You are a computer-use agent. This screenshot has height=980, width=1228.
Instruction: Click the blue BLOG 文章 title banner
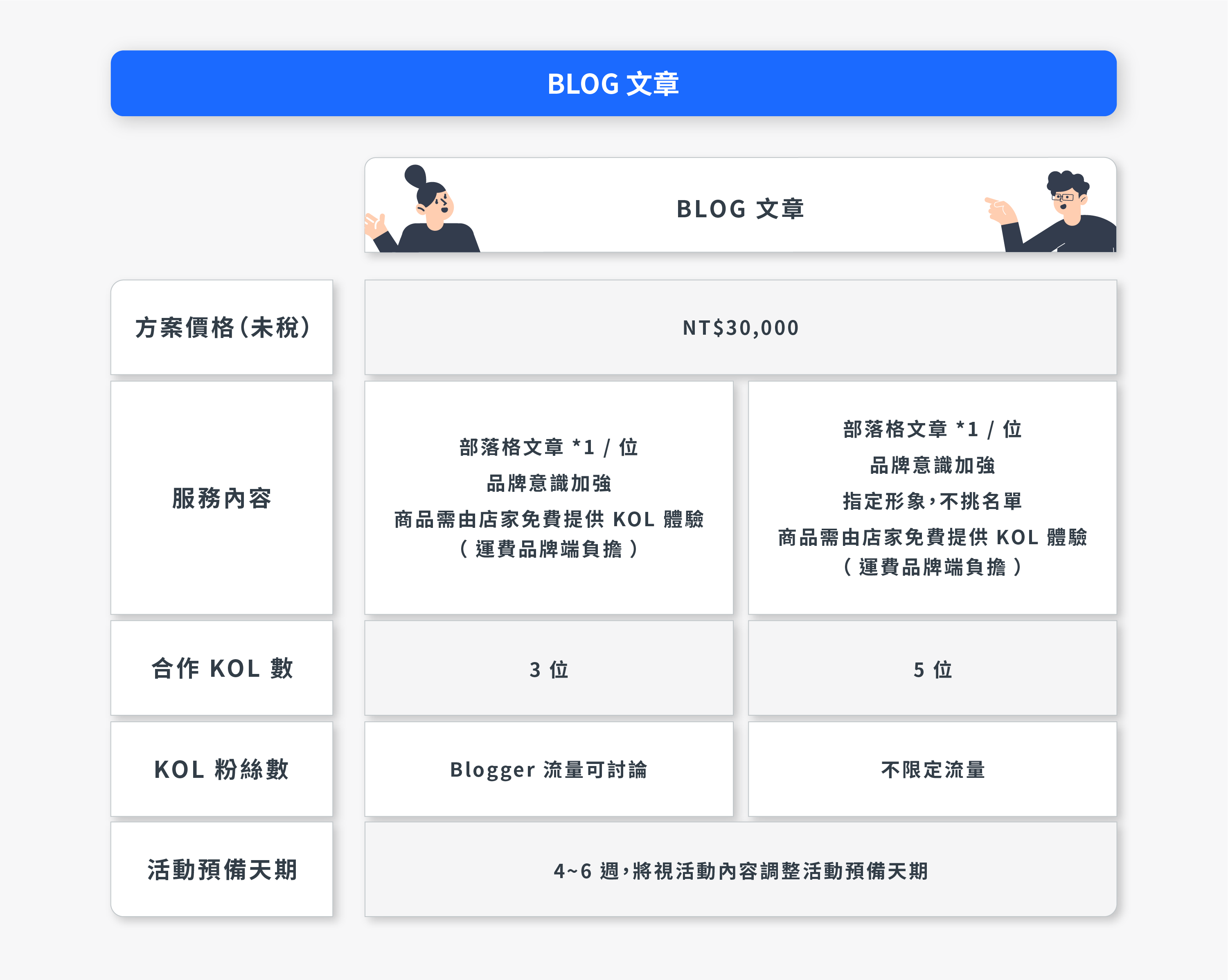tap(613, 84)
